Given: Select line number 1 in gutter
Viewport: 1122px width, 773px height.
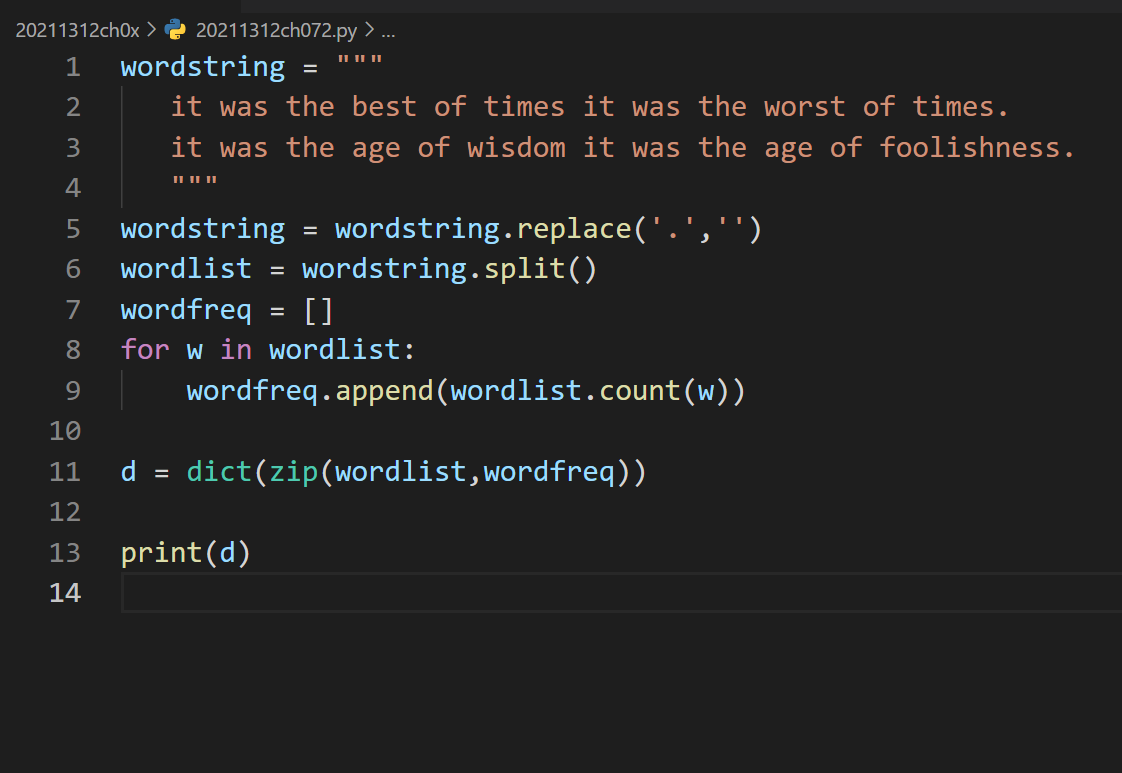Looking at the screenshot, I should 72,67.
